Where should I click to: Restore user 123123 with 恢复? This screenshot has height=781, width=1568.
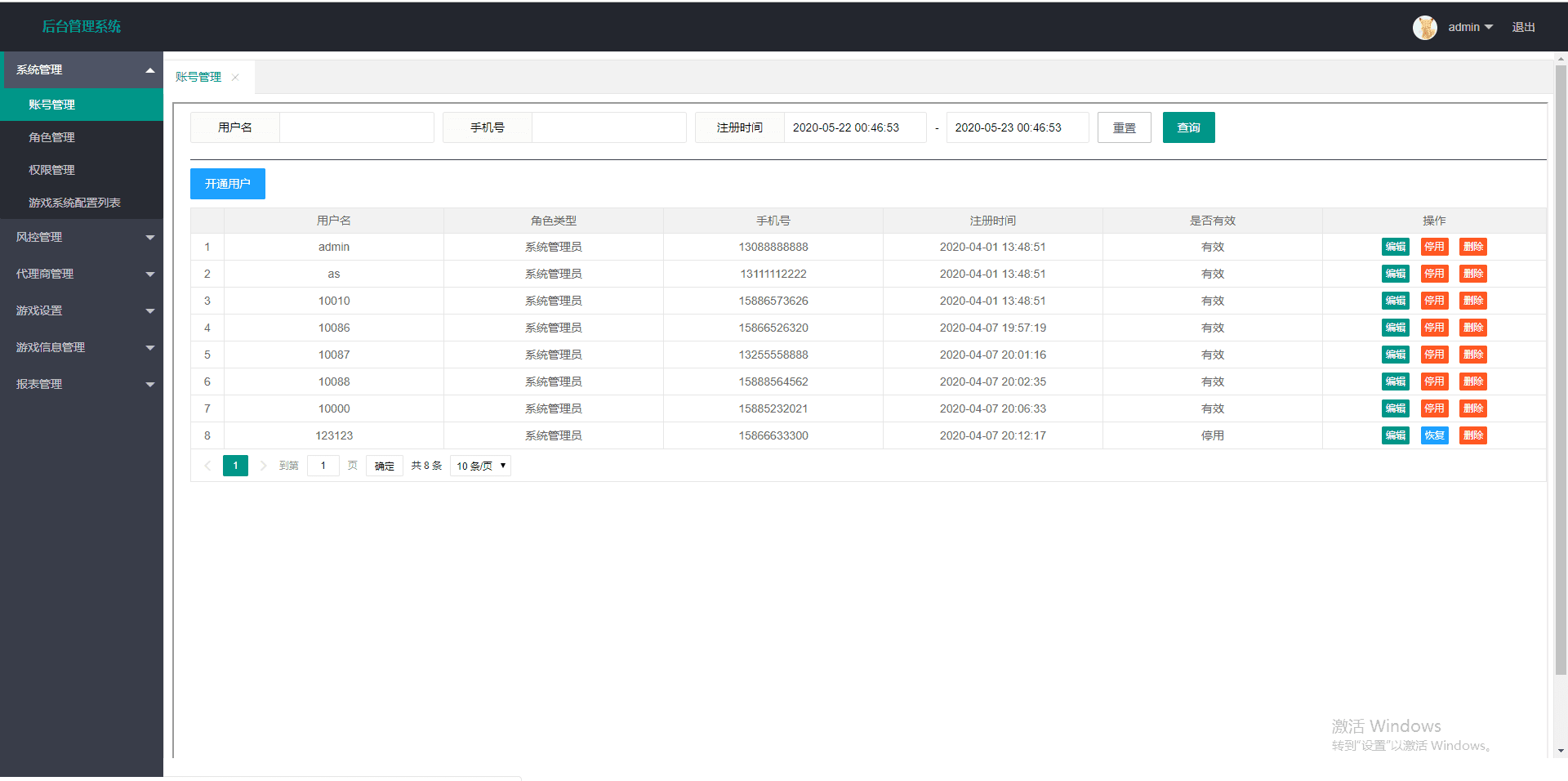click(1434, 435)
